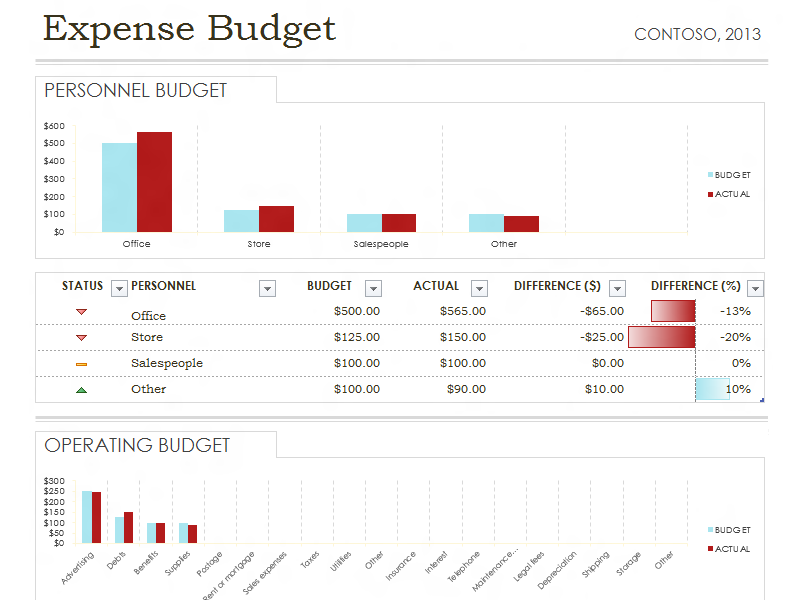The width and height of the screenshot is (800, 600).
Task: Click the Advertising axis label
Action: point(78,567)
